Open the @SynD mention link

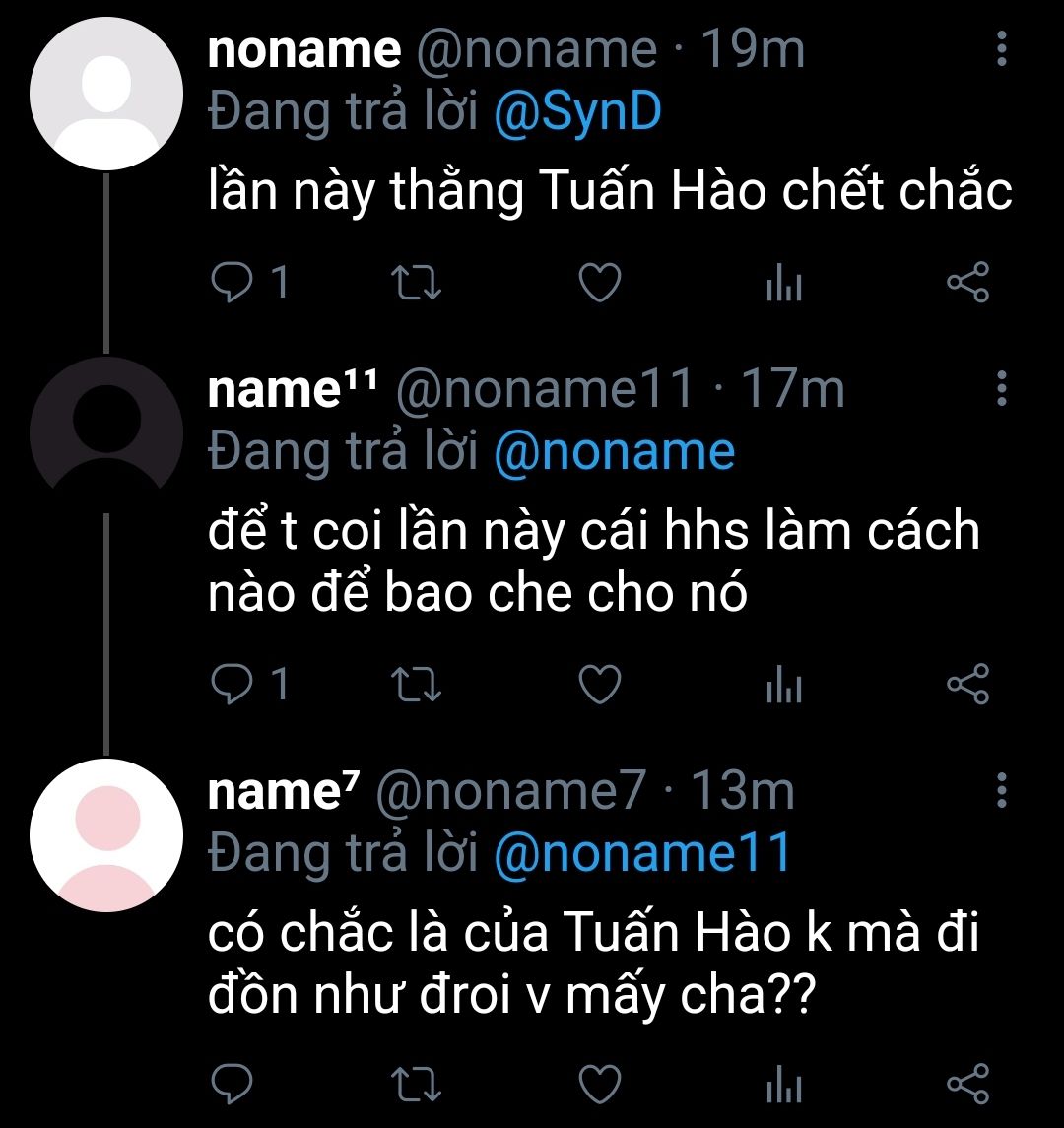(x=576, y=111)
